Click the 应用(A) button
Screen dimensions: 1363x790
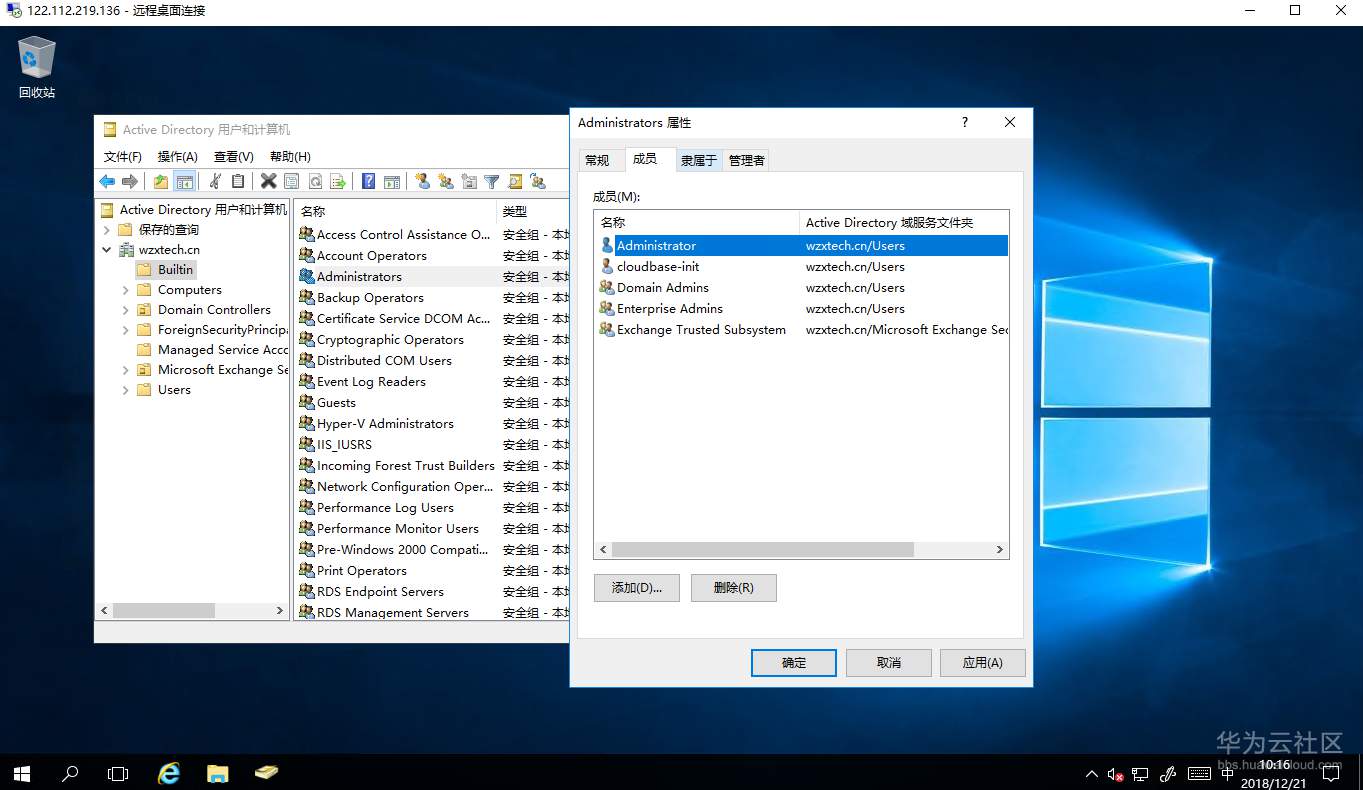coord(983,663)
